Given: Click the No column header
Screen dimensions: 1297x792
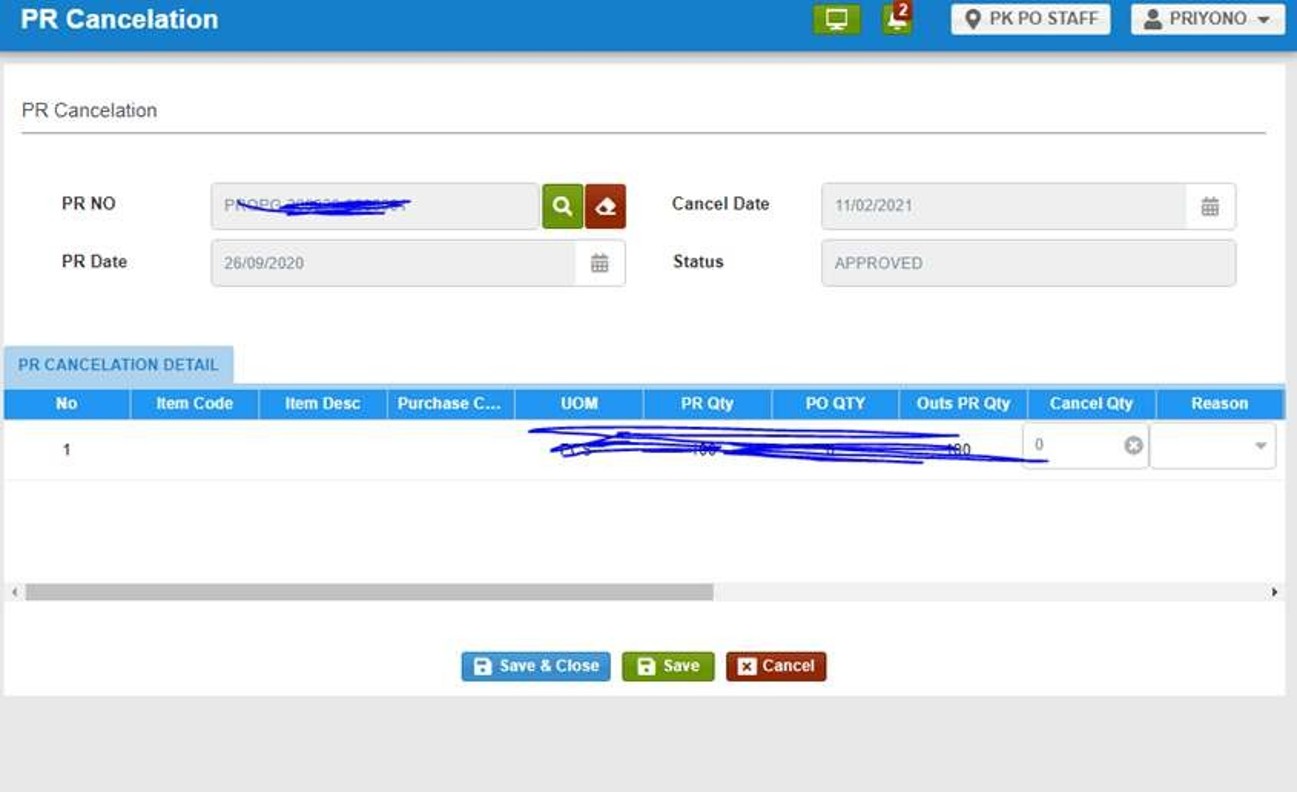Looking at the screenshot, I should [x=67, y=403].
